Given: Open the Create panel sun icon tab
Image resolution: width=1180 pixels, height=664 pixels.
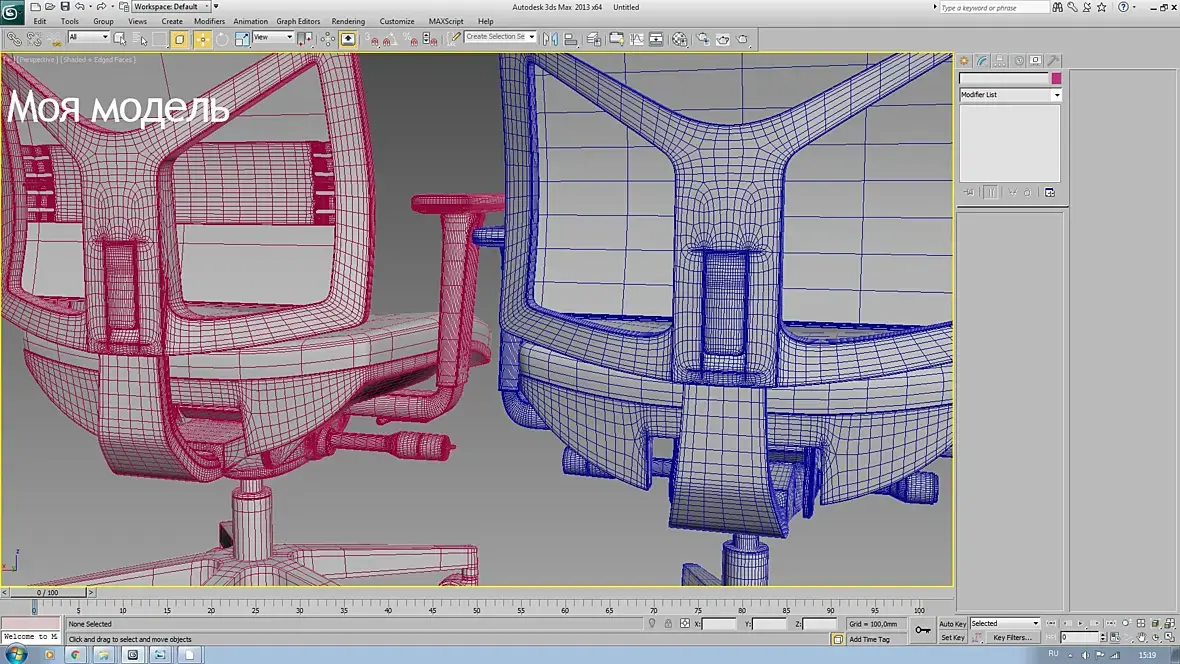Looking at the screenshot, I should 964,60.
